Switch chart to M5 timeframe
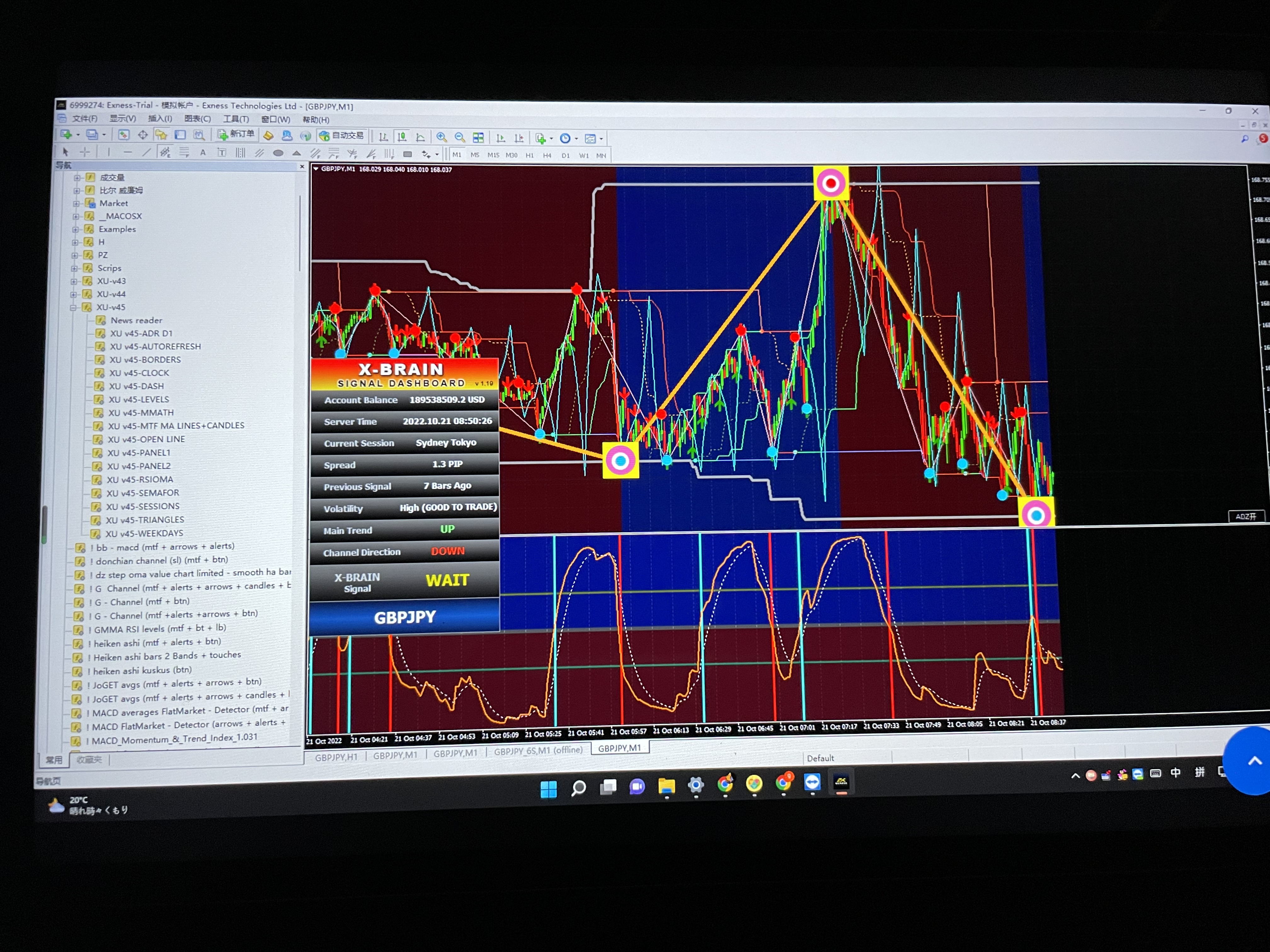This screenshot has height=952, width=1270. tap(475, 155)
